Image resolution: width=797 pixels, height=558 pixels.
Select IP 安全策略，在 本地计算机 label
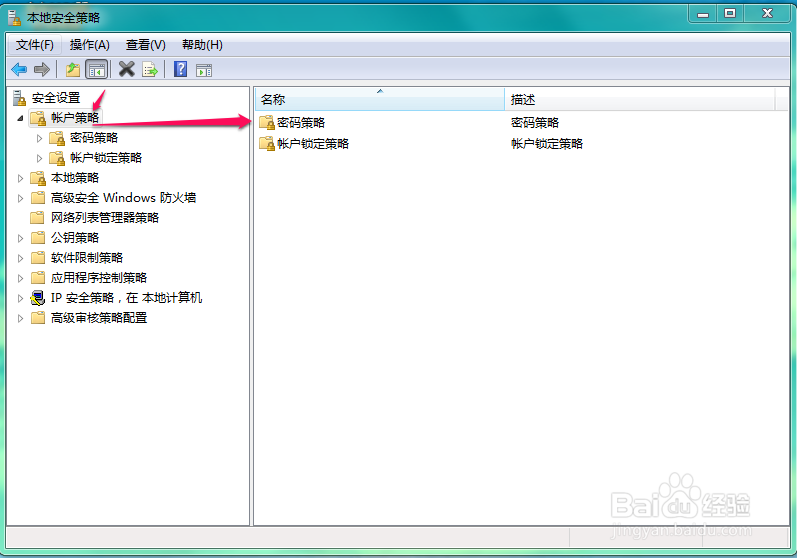pyautogui.click(x=126, y=298)
